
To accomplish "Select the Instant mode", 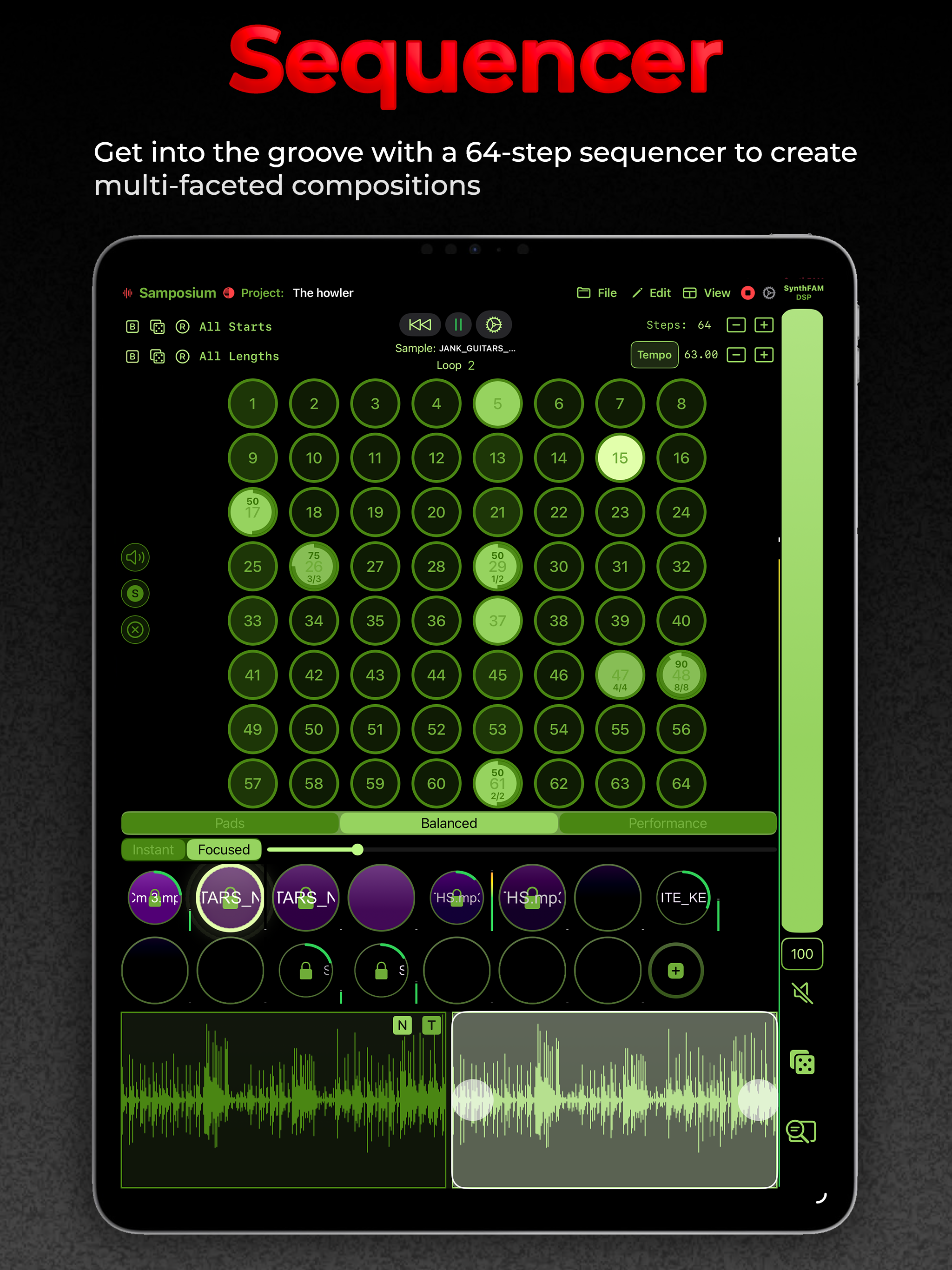I will 153,850.
